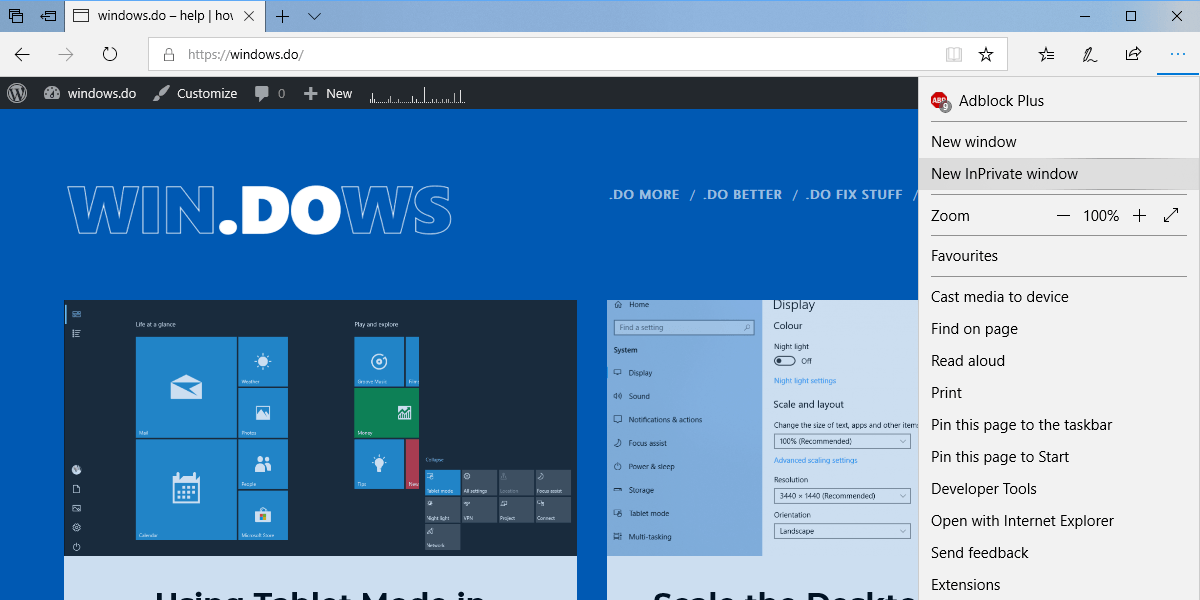The image size is (1200, 600).
Task: Open Favourites from the menu
Action: point(1059,256)
